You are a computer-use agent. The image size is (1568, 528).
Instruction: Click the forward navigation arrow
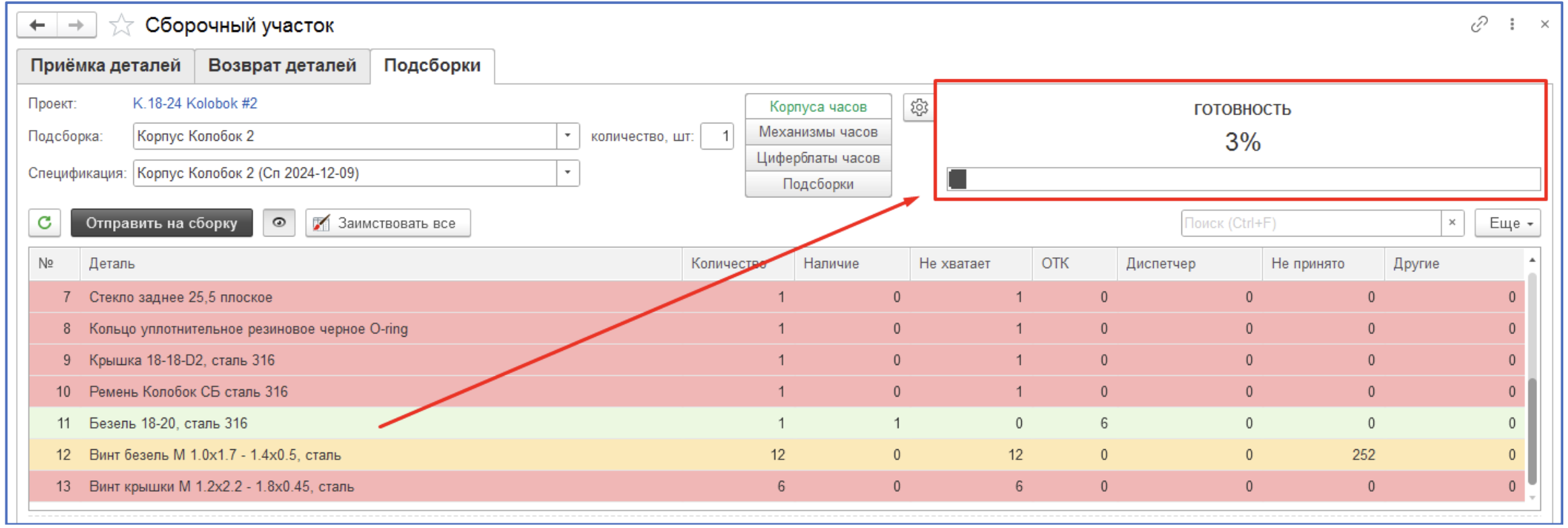[77, 26]
